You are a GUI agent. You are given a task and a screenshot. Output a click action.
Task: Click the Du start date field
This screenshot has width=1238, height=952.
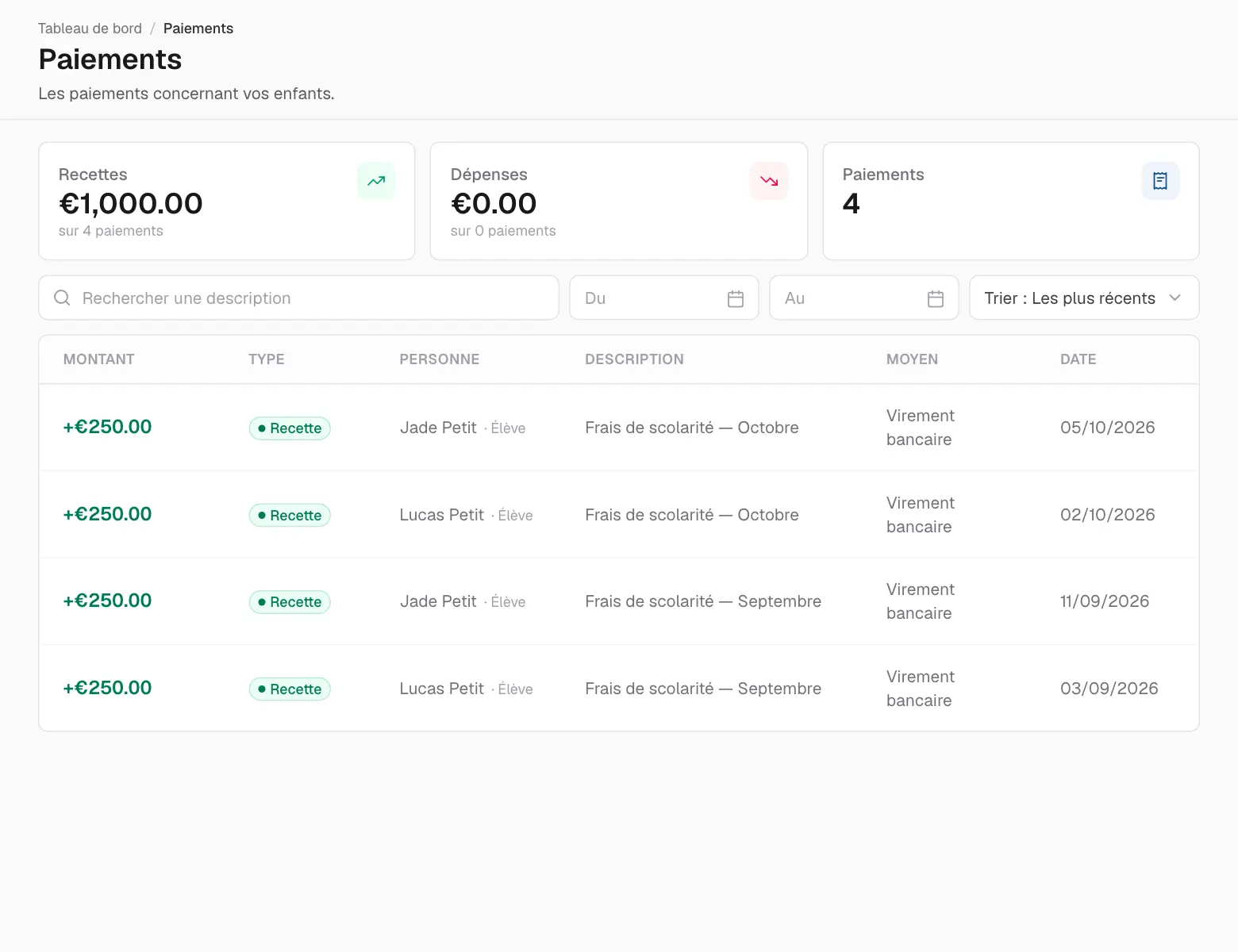(x=664, y=297)
